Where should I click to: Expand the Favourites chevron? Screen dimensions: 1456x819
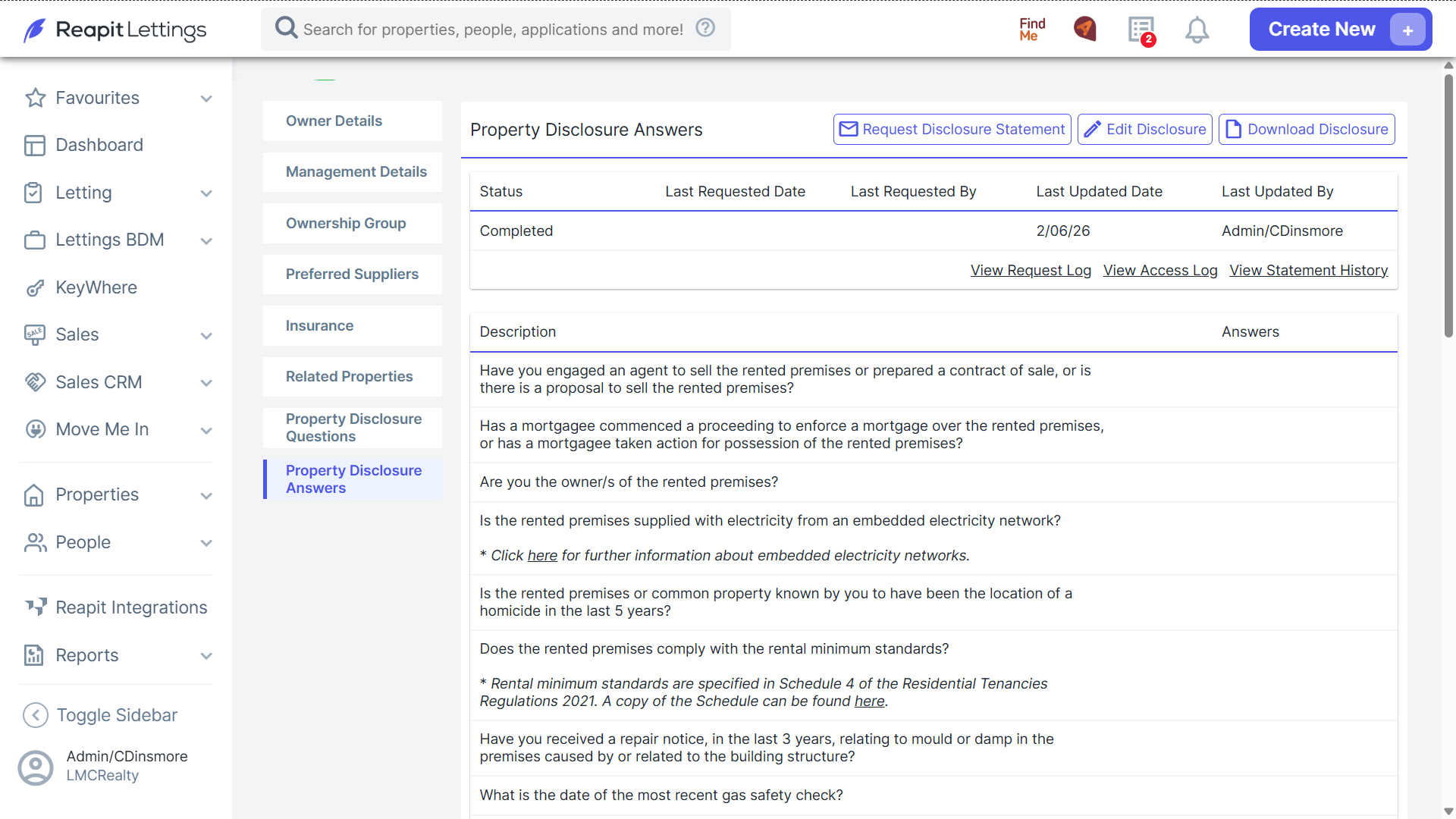coord(206,99)
